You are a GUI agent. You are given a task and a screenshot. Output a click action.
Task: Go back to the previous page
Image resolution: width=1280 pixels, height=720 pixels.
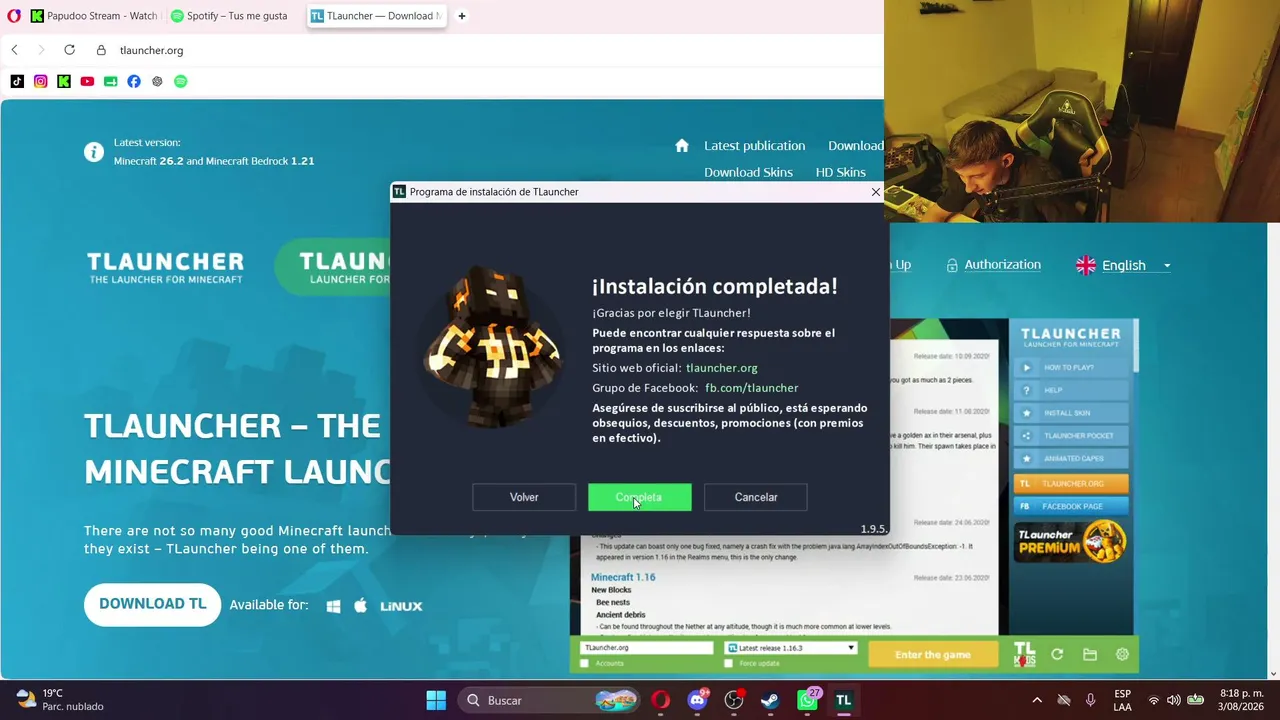pos(14,50)
